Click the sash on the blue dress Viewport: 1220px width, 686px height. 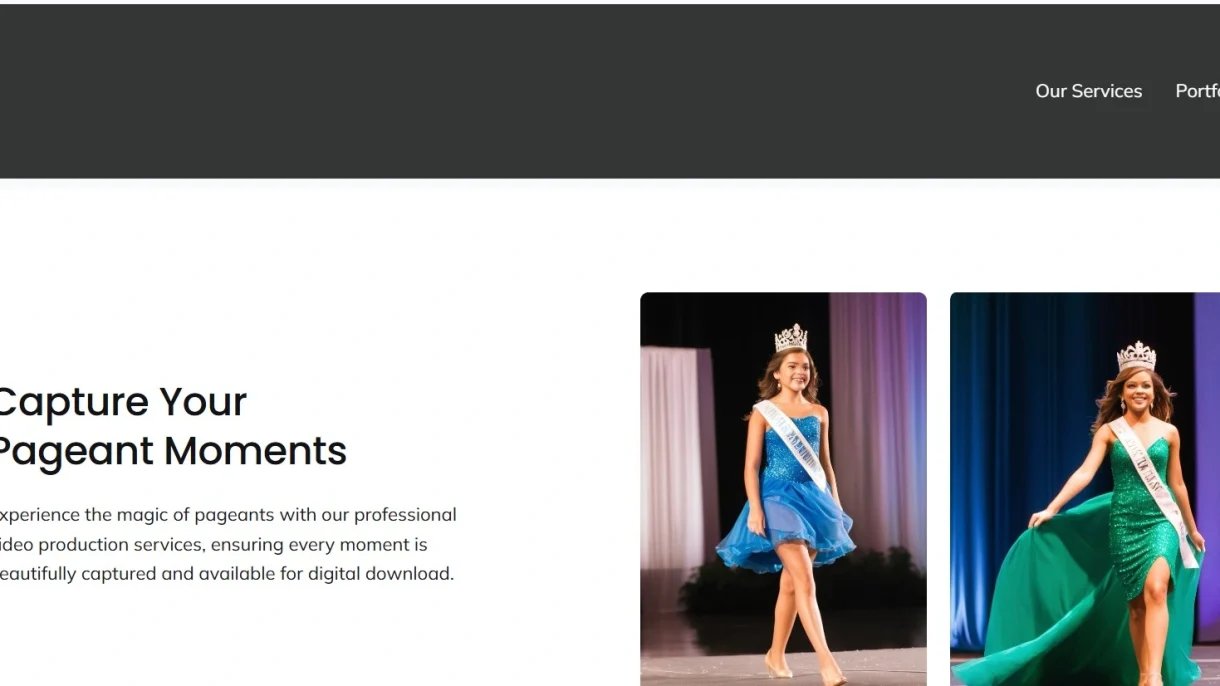pyautogui.click(x=791, y=445)
